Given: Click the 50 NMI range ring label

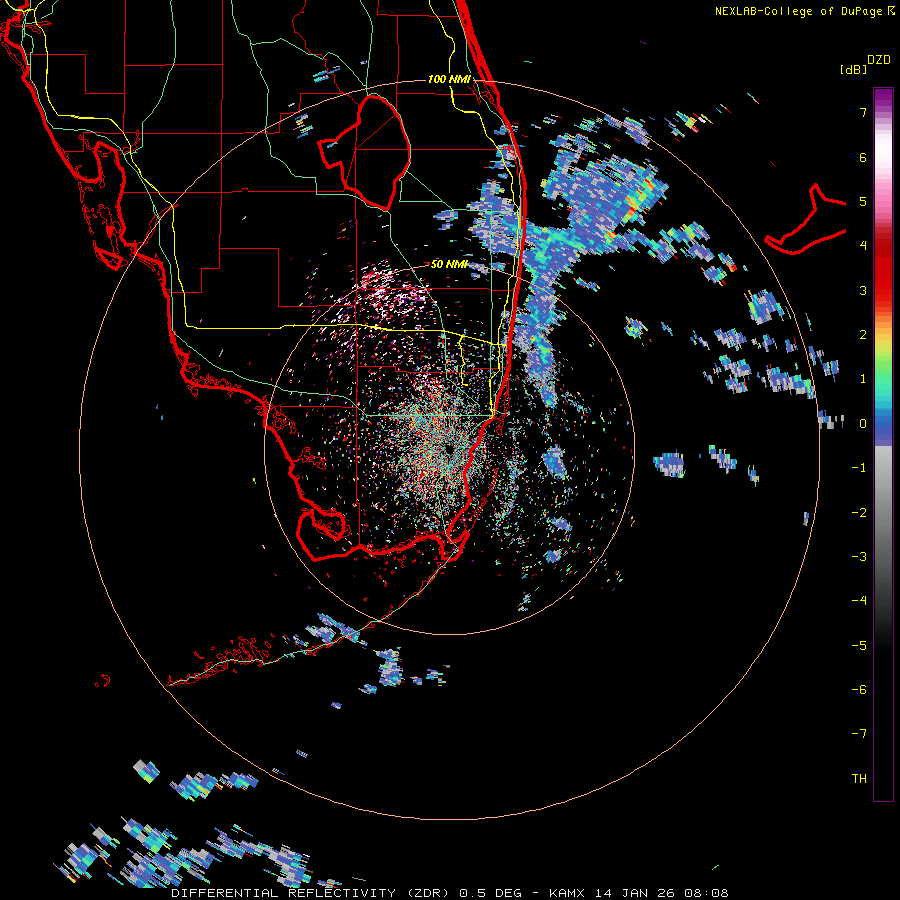Looking at the screenshot, I should point(449,264).
